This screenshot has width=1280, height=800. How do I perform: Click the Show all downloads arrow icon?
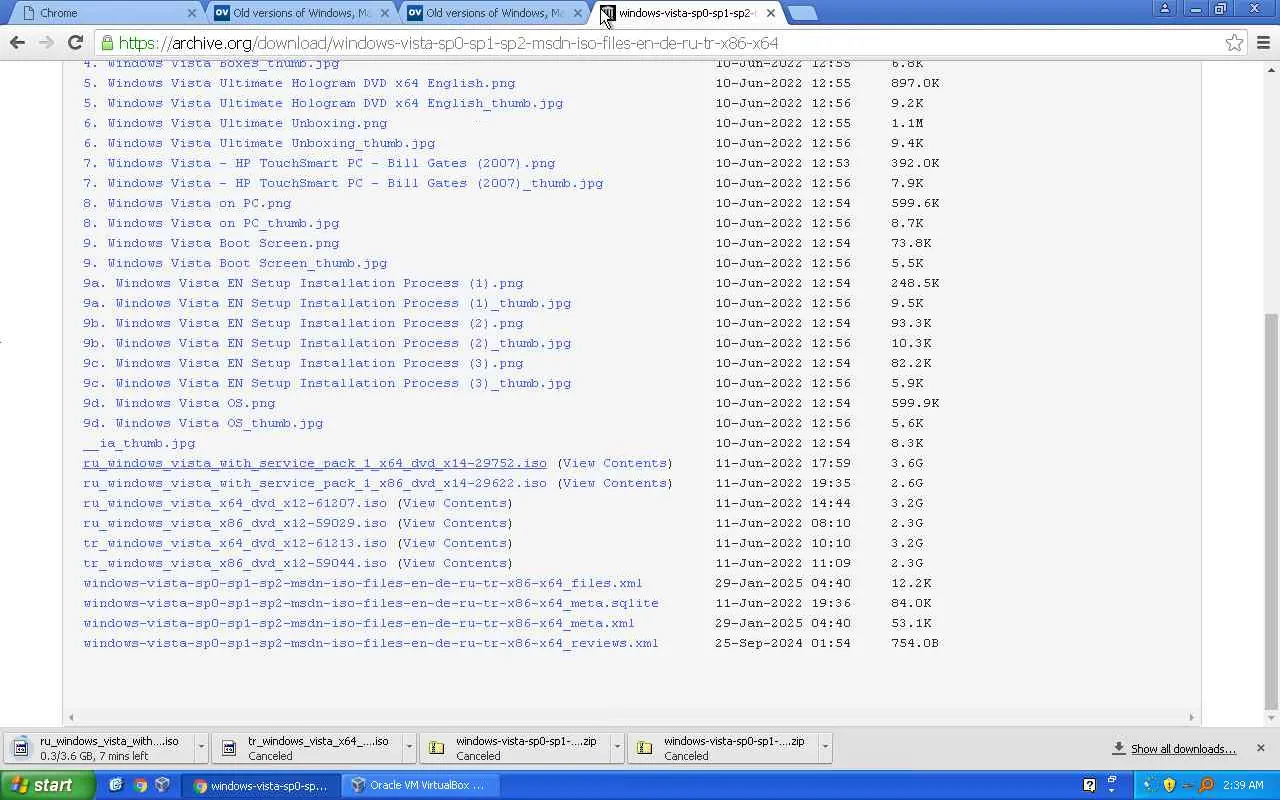coord(1119,748)
